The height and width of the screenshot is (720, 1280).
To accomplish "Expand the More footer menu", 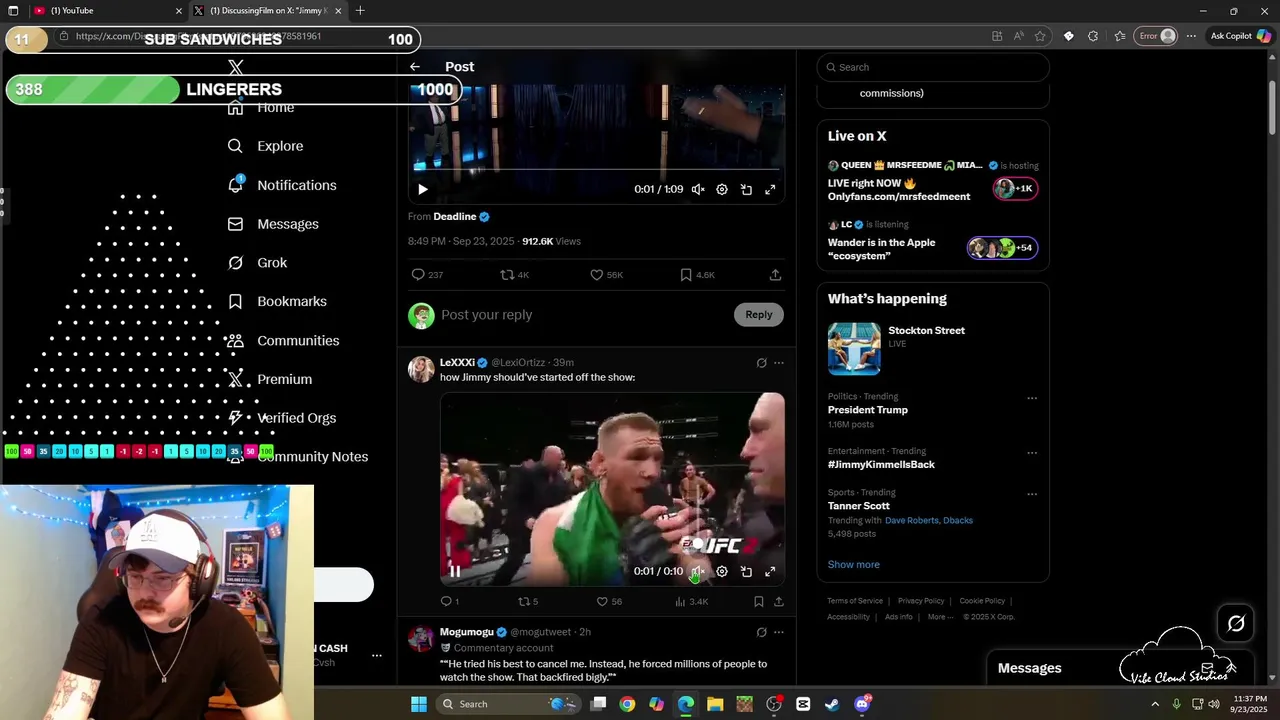I will pyautogui.click(x=940, y=617).
